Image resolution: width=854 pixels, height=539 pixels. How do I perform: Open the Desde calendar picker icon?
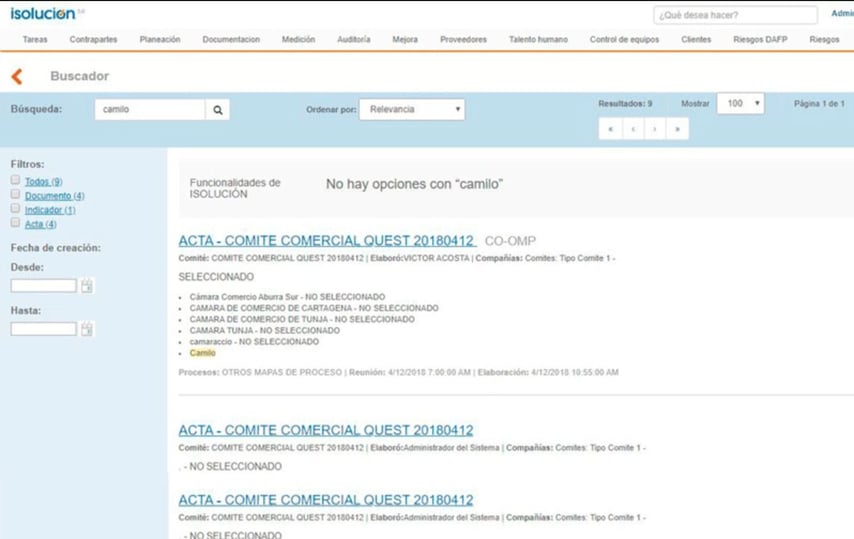point(87,286)
